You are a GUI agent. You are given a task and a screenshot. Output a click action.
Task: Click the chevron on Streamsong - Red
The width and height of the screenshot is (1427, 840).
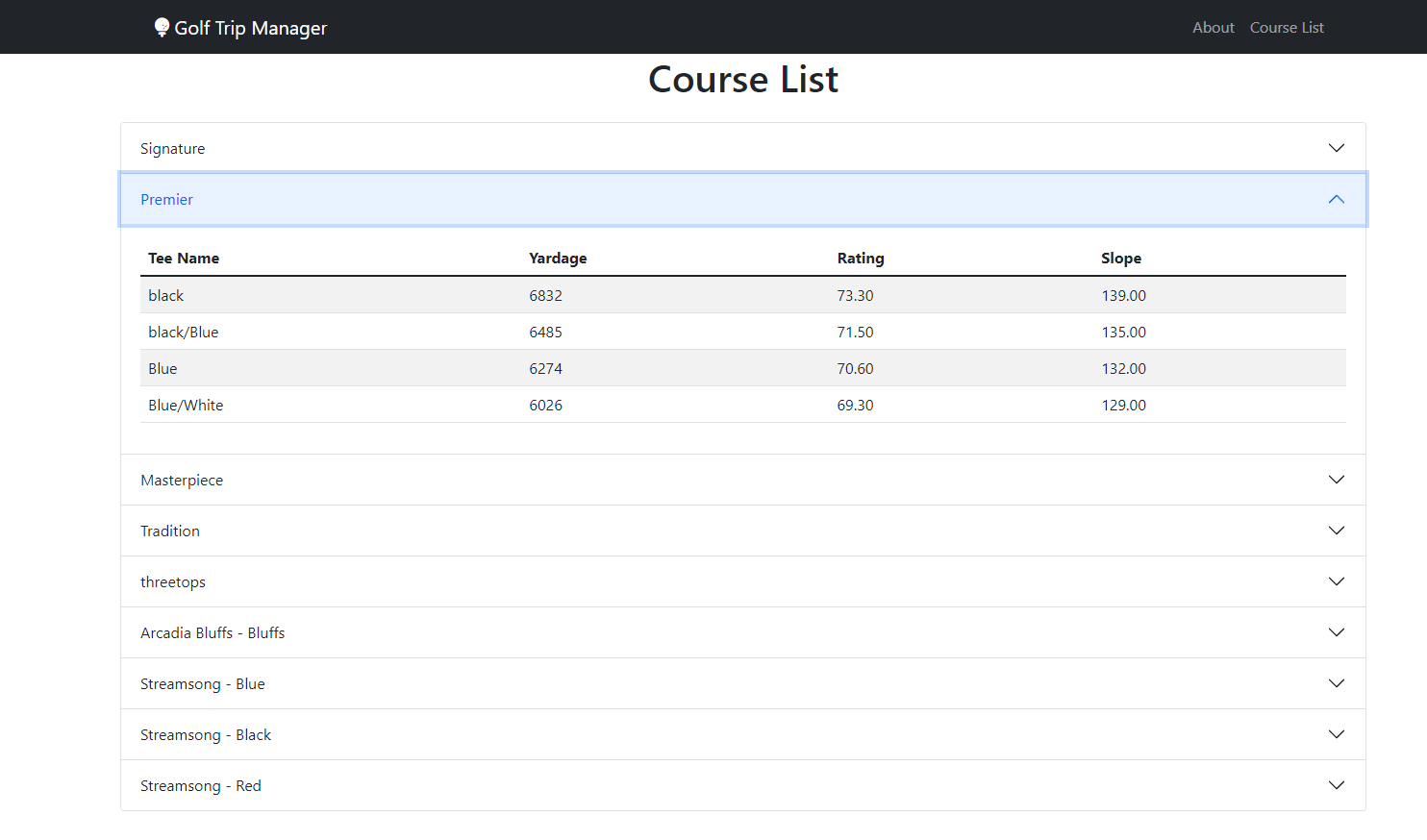pos(1336,785)
